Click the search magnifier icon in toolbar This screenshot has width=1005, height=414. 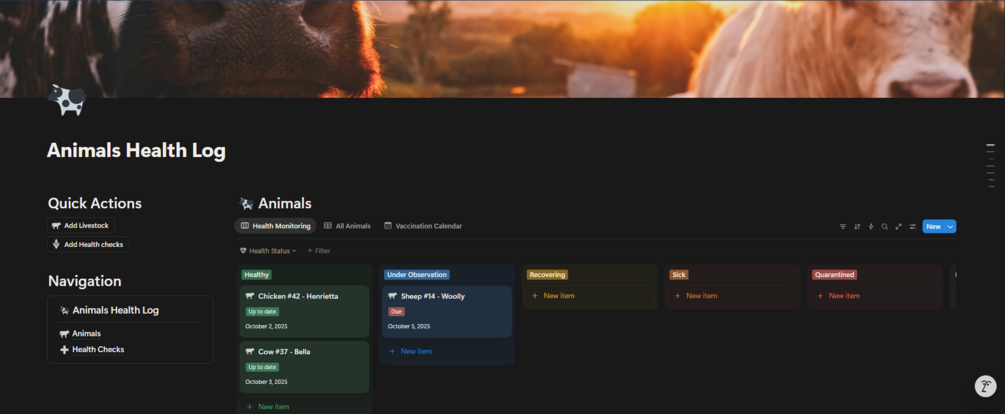pos(885,226)
